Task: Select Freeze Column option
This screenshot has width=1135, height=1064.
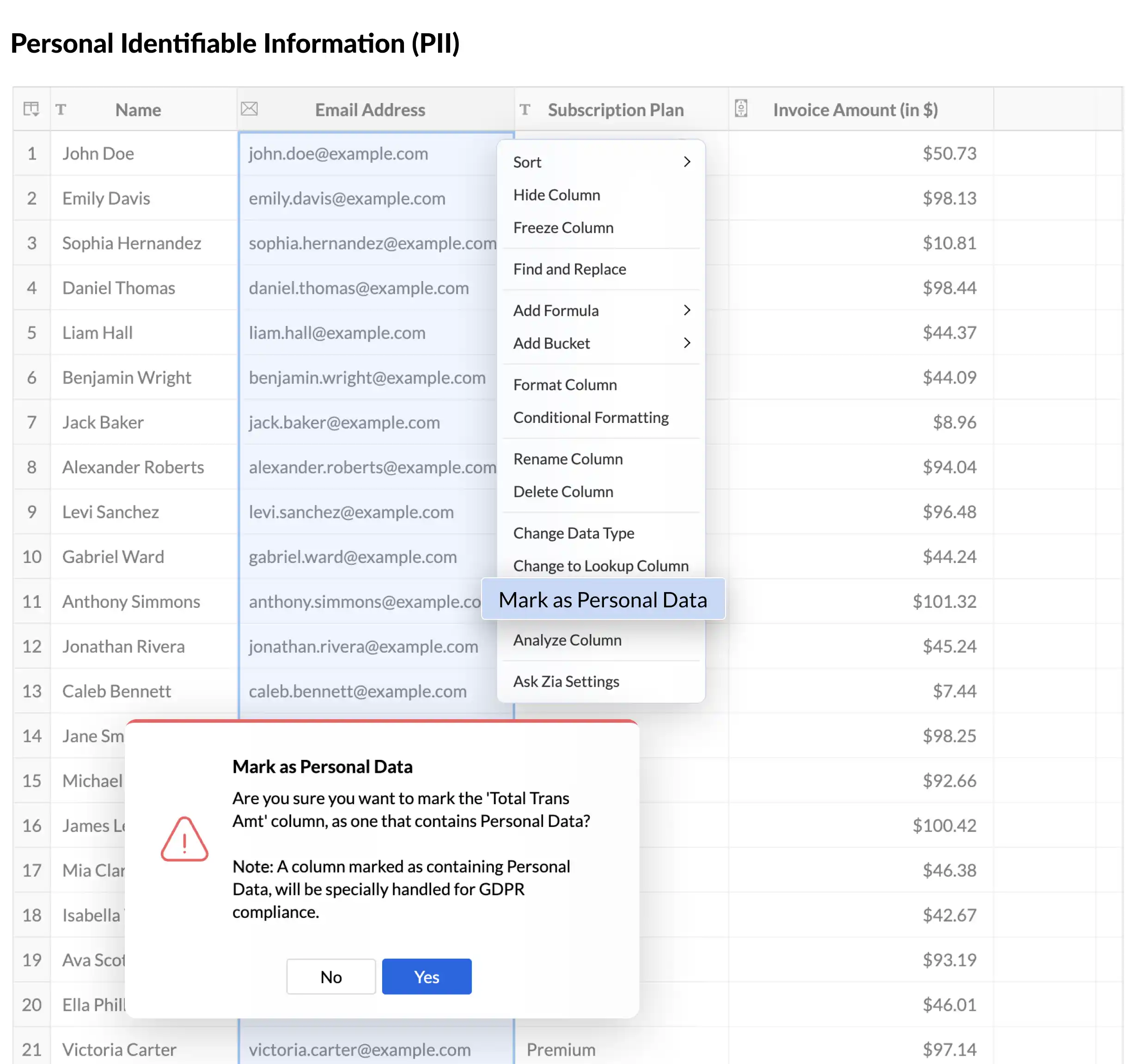Action: point(563,228)
